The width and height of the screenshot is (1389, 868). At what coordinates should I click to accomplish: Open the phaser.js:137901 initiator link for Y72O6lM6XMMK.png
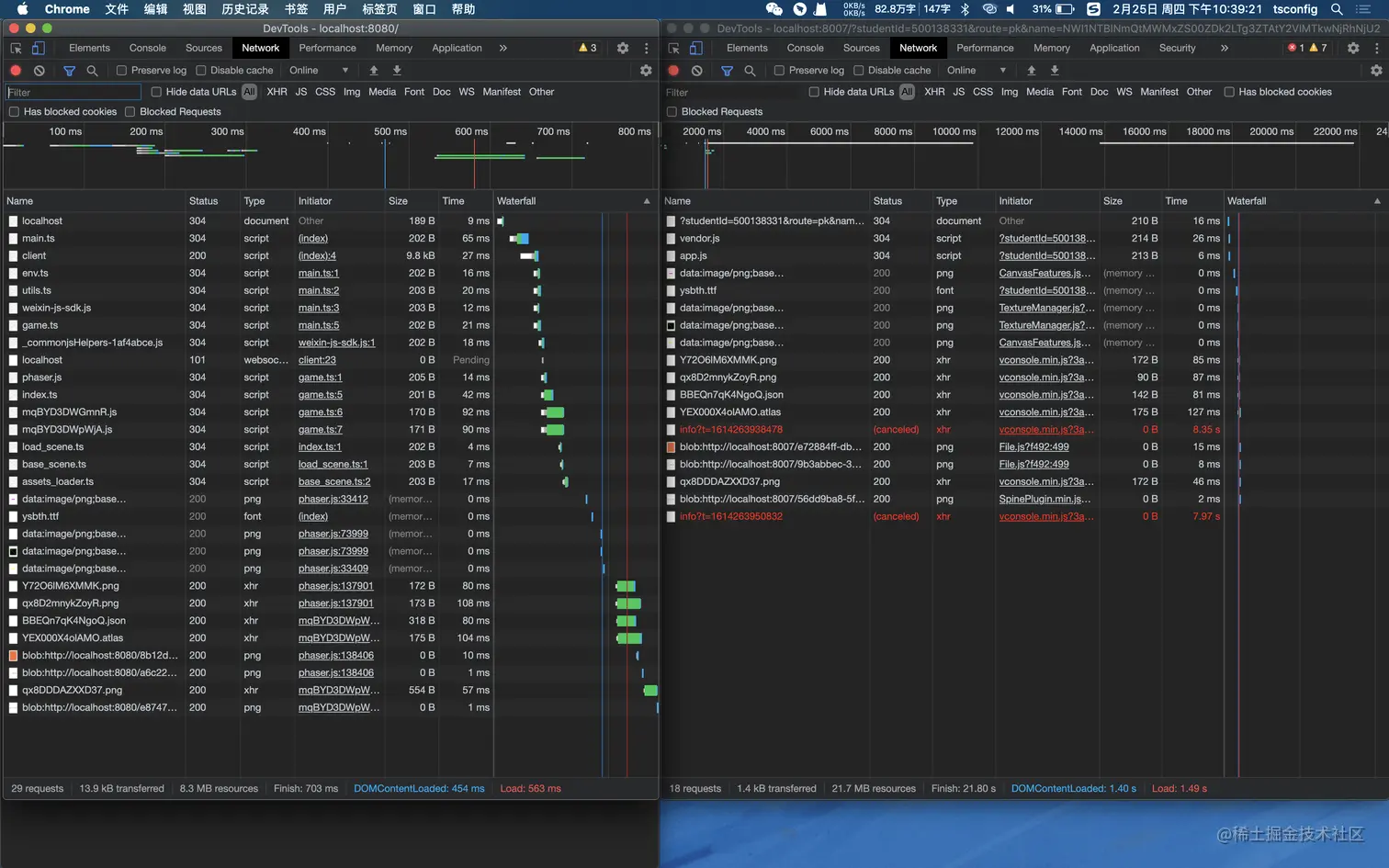click(335, 586)
